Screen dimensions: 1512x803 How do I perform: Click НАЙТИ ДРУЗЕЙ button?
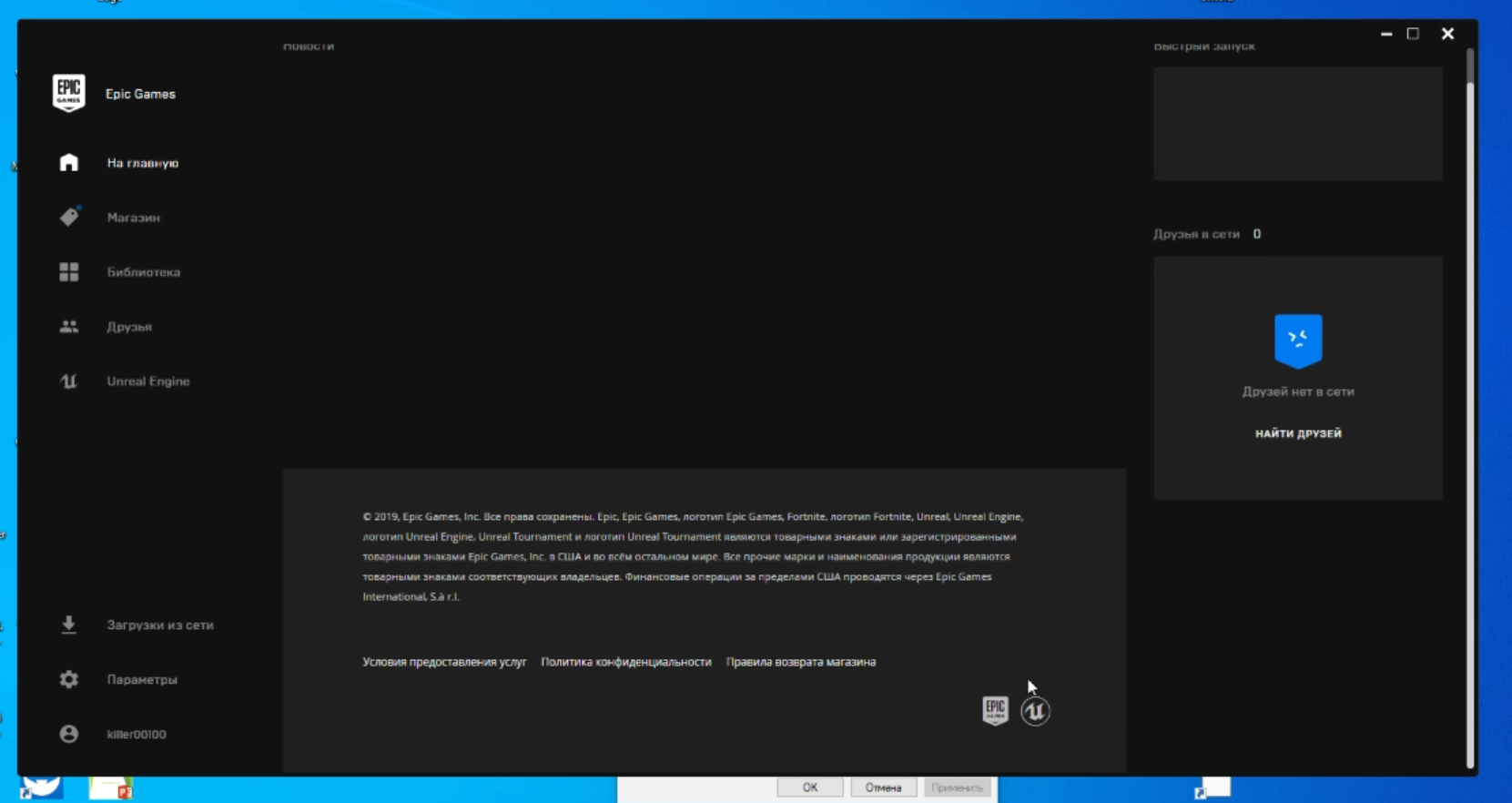(x=1298, y=433)
